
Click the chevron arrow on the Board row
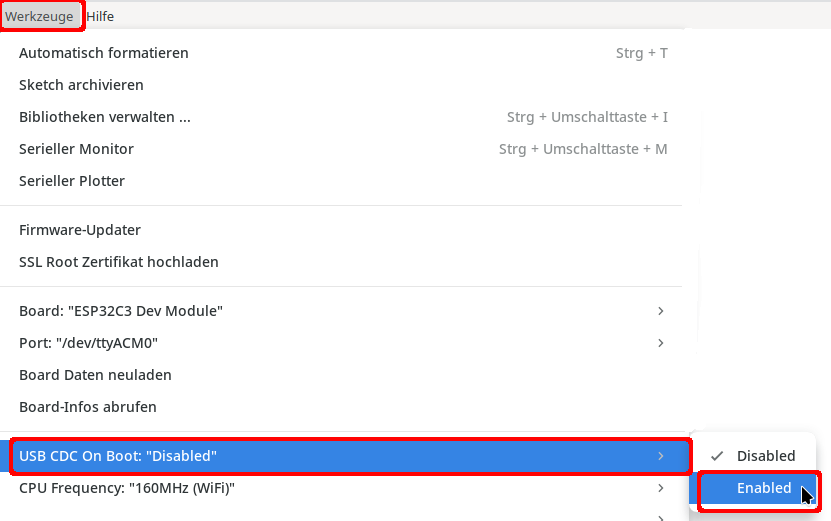point(661,311)
